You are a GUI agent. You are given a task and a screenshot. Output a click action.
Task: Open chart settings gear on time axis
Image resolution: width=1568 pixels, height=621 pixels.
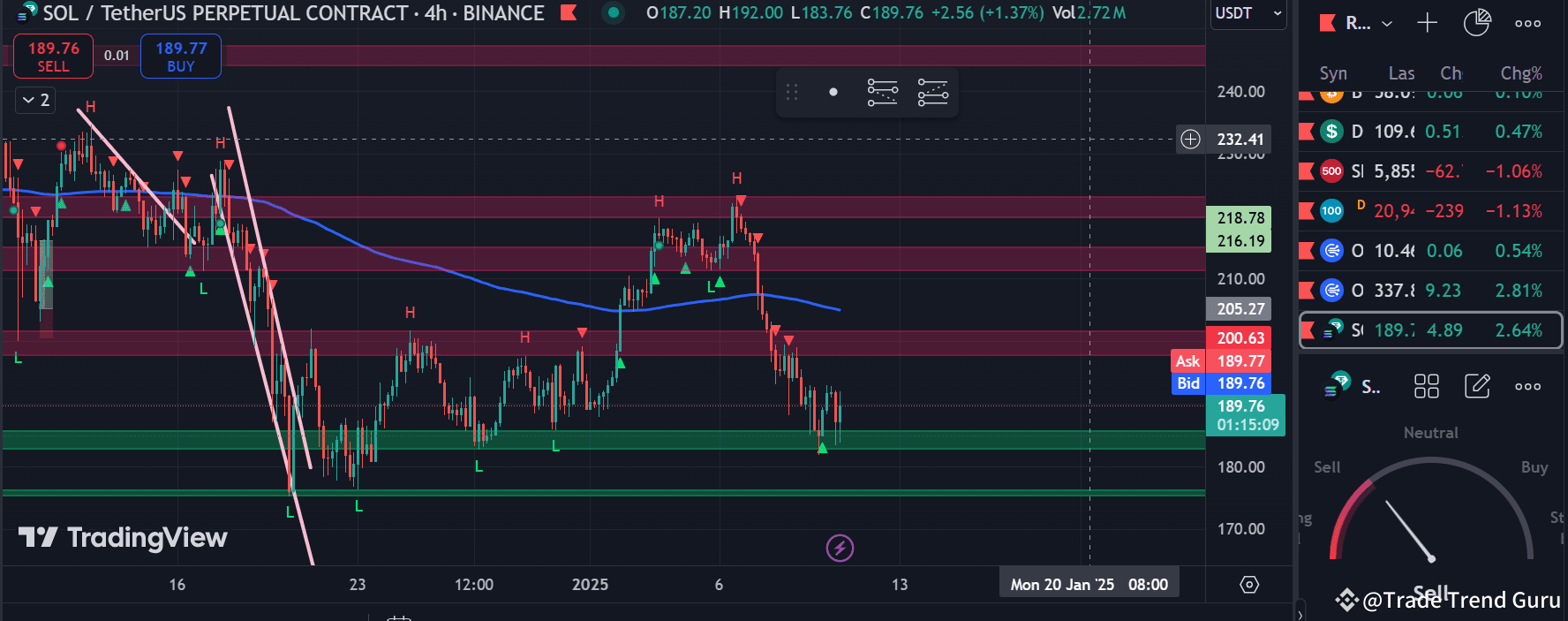pos(1249,585)
